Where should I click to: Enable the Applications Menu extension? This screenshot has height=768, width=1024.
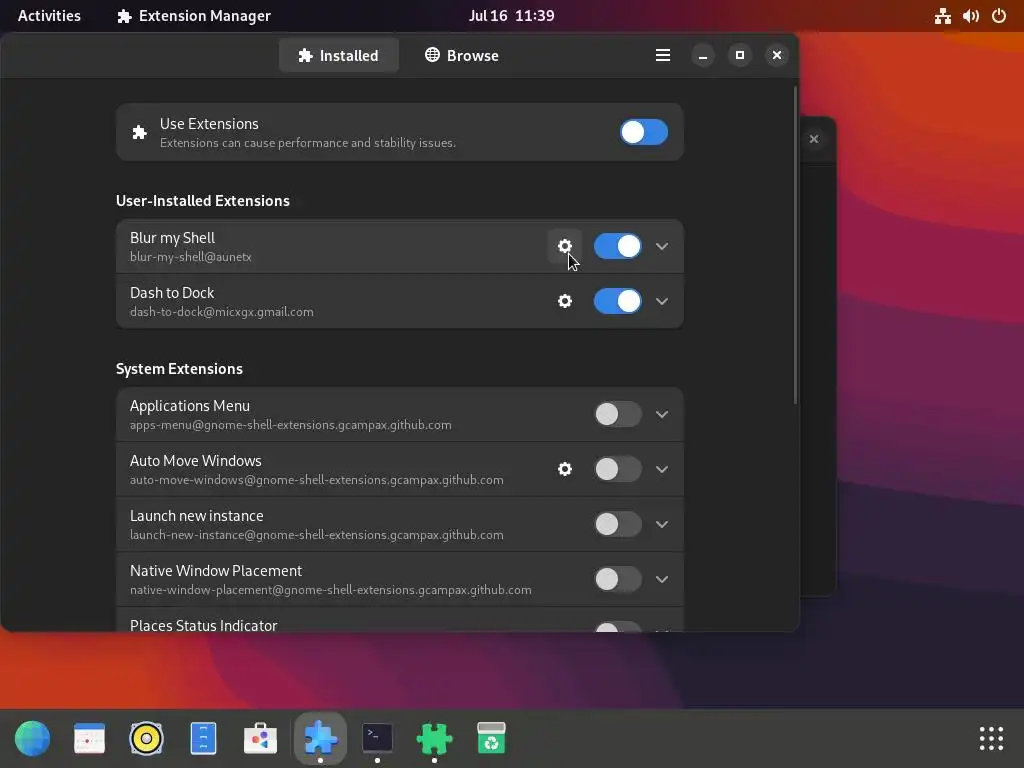click(x=618, y=414)
